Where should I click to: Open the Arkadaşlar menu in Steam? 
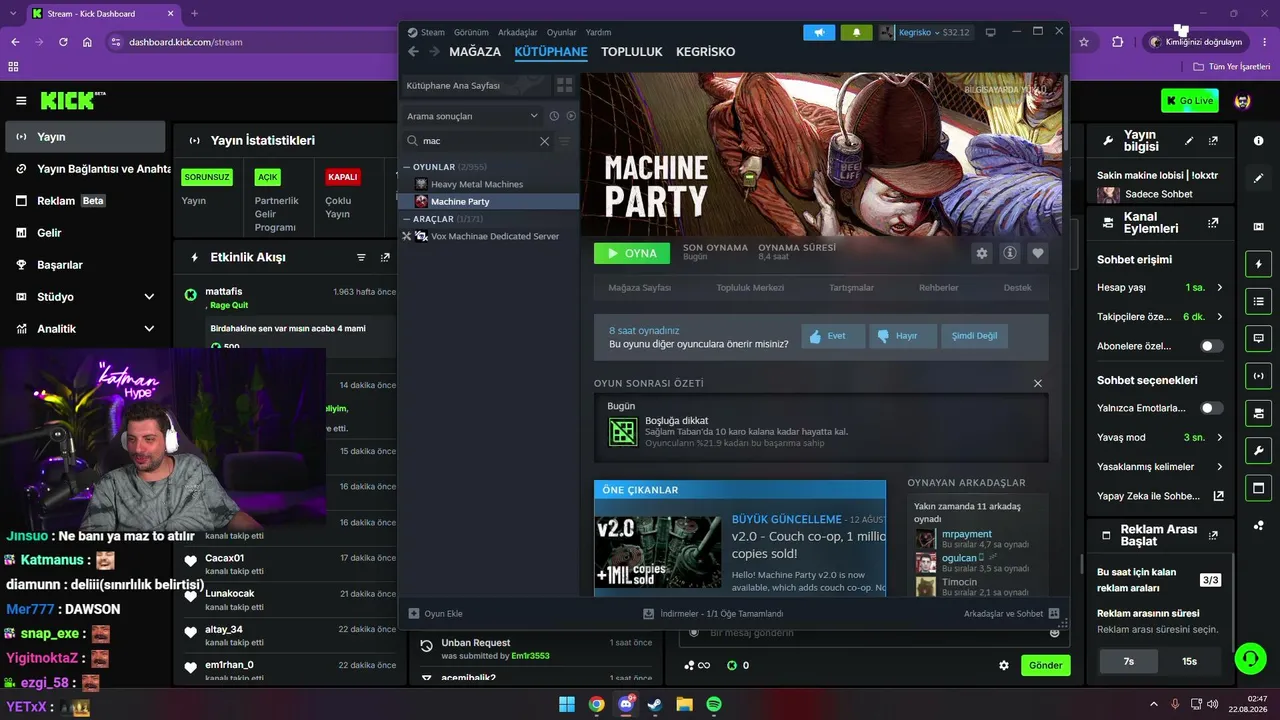[518, 32]
